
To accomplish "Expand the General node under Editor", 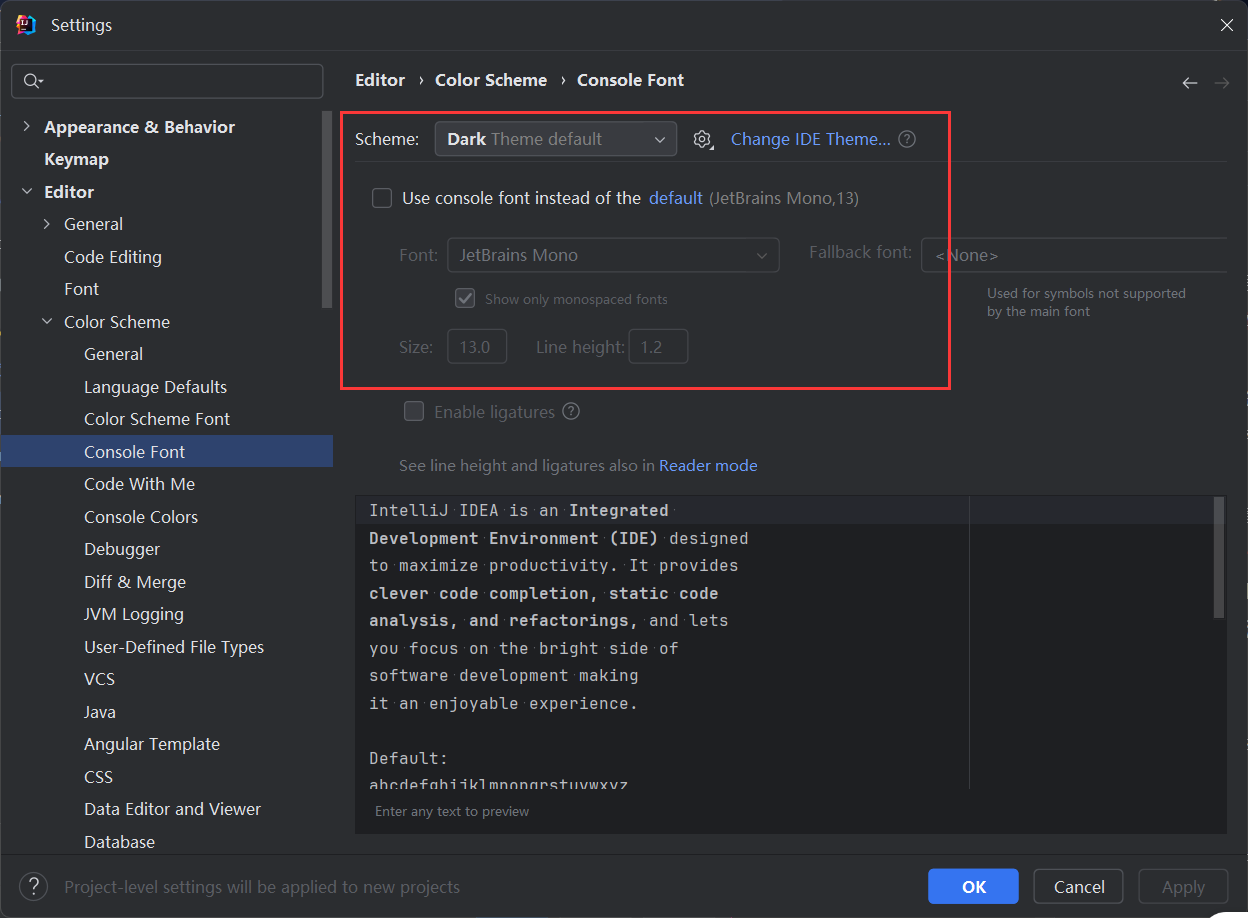I will coord(47,224).
